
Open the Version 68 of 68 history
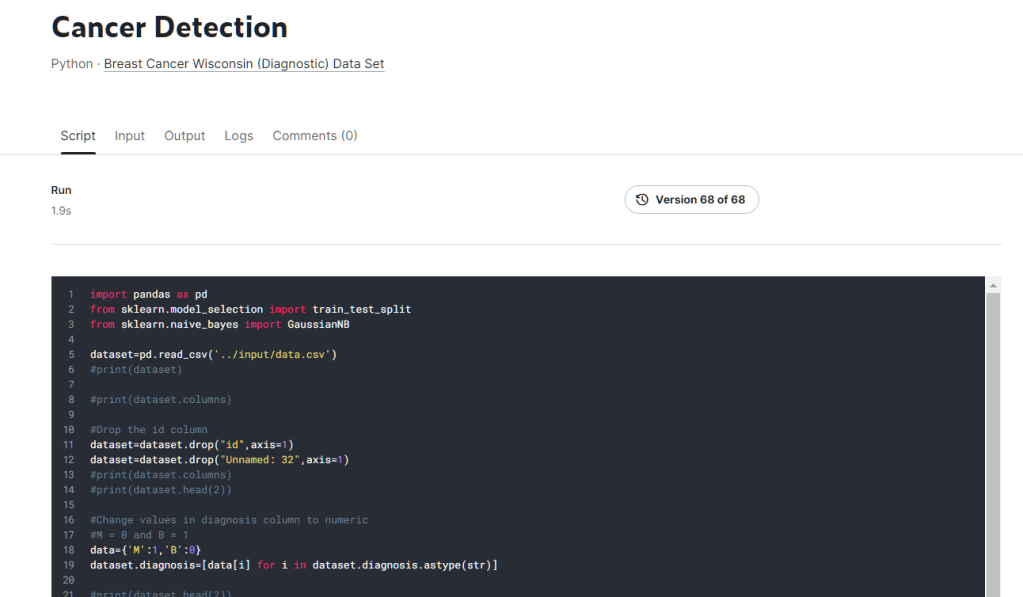click(692, 200)
